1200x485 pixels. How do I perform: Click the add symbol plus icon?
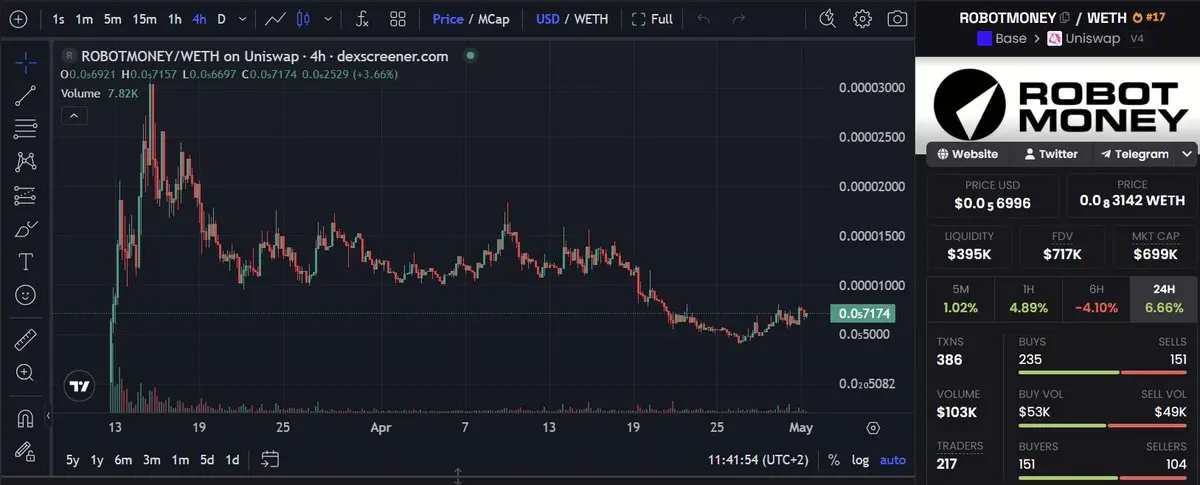pos(17,18)
